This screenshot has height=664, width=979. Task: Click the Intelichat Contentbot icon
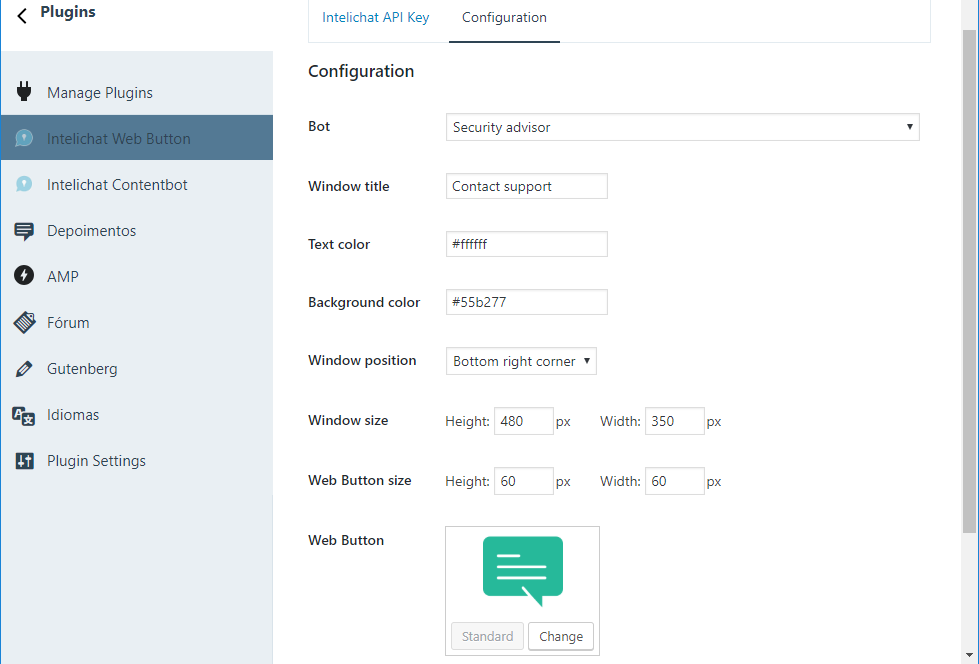pos(25,185)
